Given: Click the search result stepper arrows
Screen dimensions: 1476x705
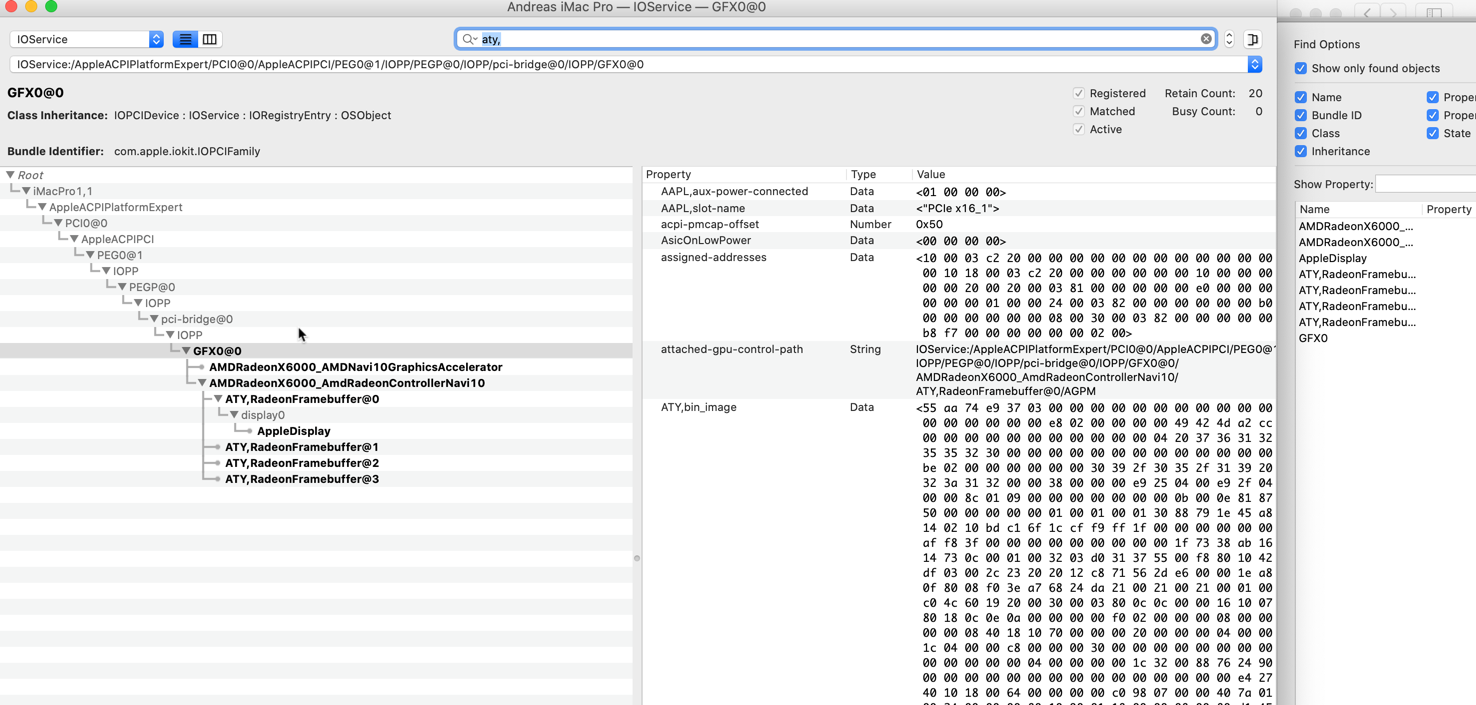Looking at the screenshot, I should pyautogui.click(x=1229, y=39).
